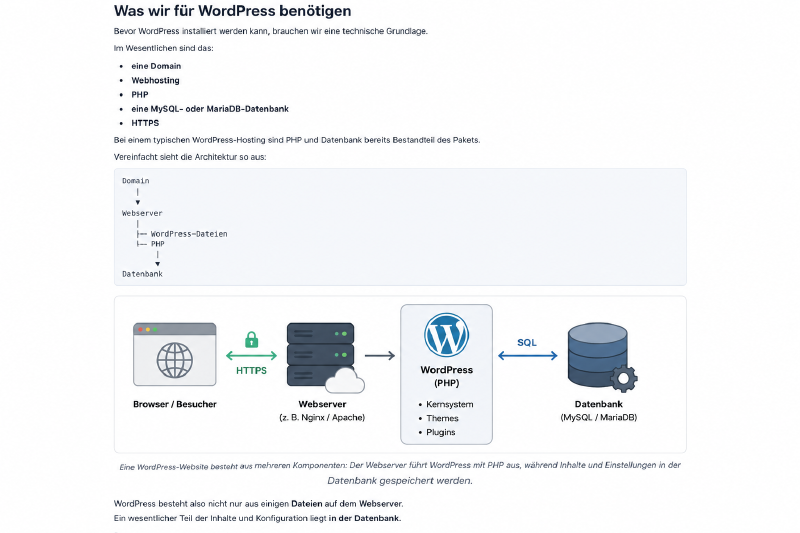Click the WordPress logo icon
The width and height of the screenshot is (800, 533).
446,335
